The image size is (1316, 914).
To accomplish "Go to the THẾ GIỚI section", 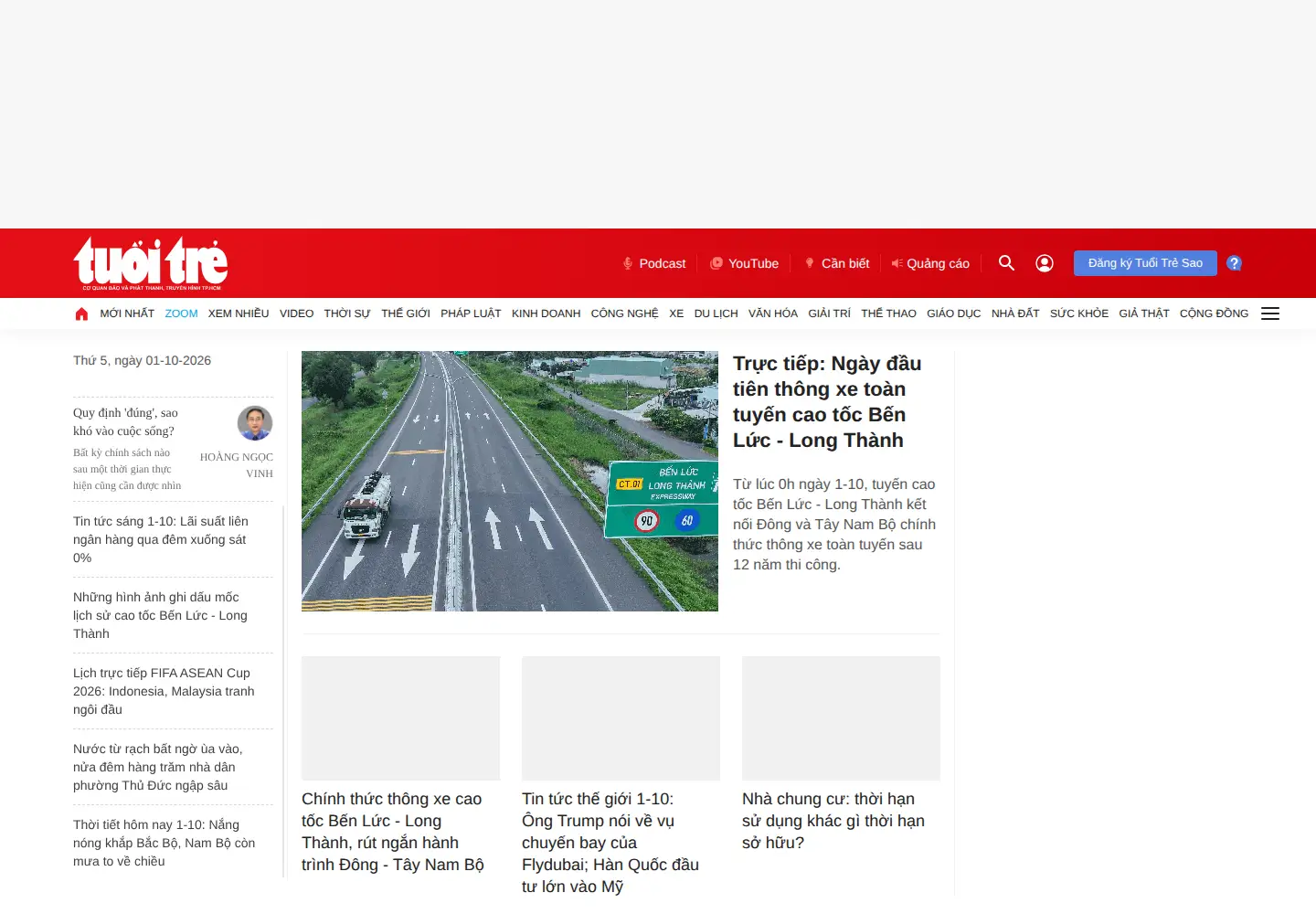I will tap(406, 314).
